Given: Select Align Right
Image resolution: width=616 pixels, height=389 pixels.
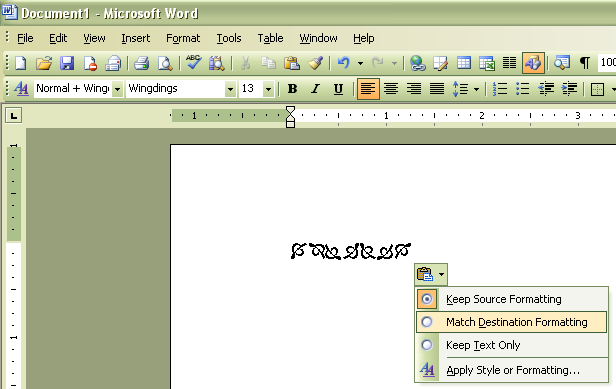Looking at the screenshot, I should 414,89.
